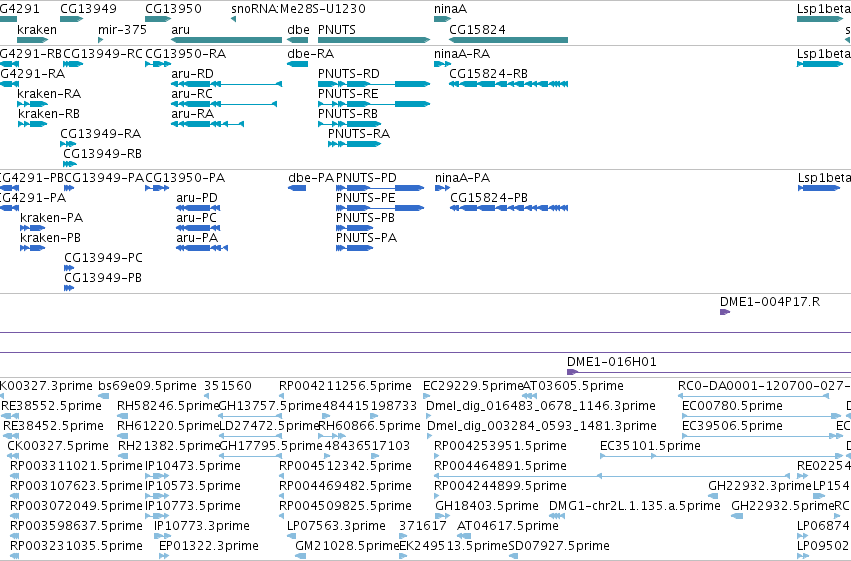
Task: Select the ninaA gene label
Action: click(x=450, y=9)
